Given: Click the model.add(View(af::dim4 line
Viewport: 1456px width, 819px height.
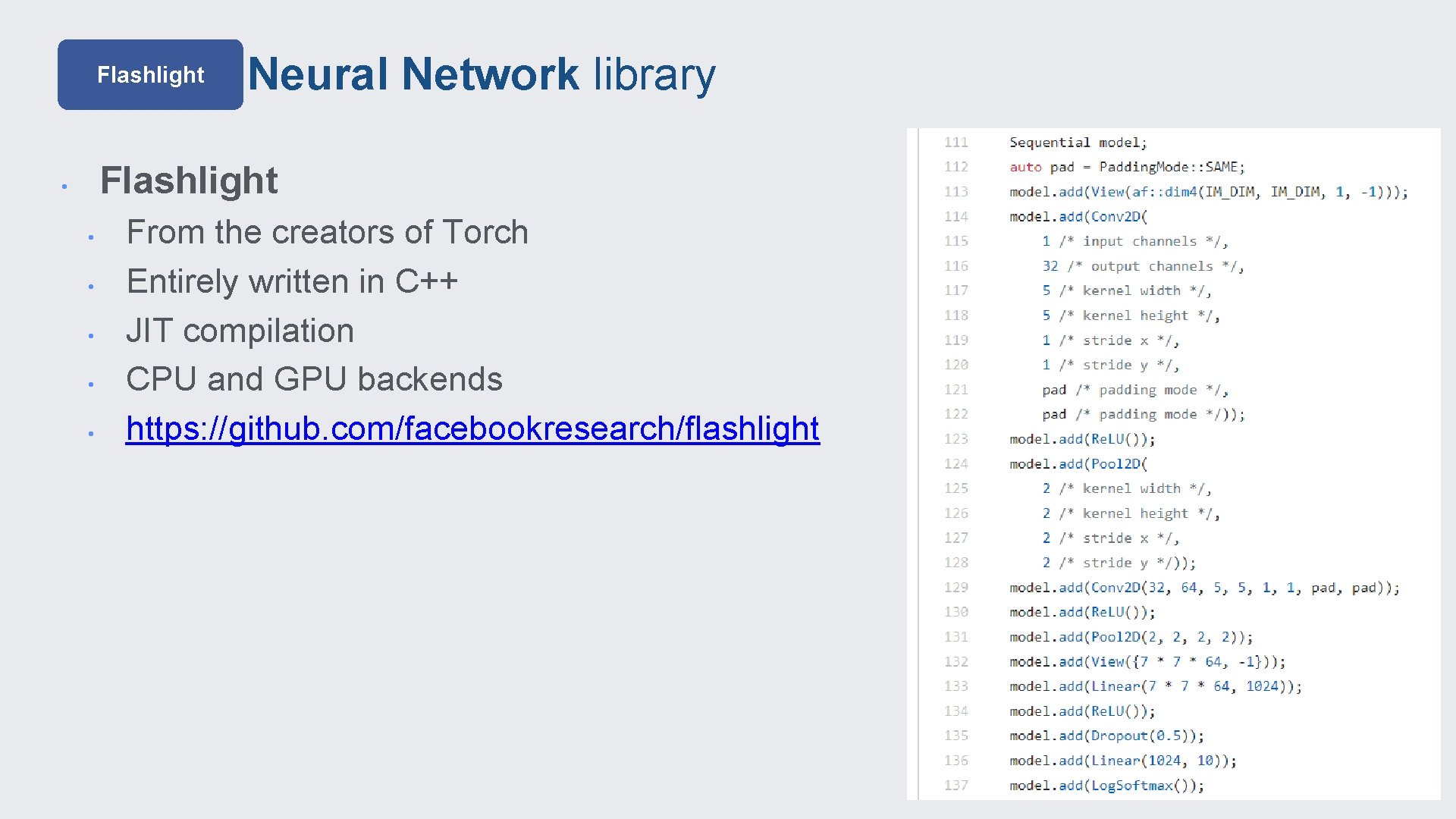Looking at the screenshot, I should pos(1209,192).
